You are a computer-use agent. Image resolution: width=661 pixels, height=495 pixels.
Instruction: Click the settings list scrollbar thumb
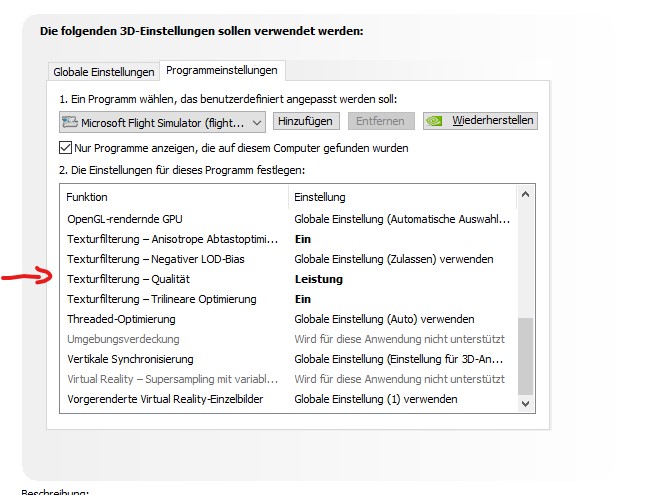pos(525,356)
